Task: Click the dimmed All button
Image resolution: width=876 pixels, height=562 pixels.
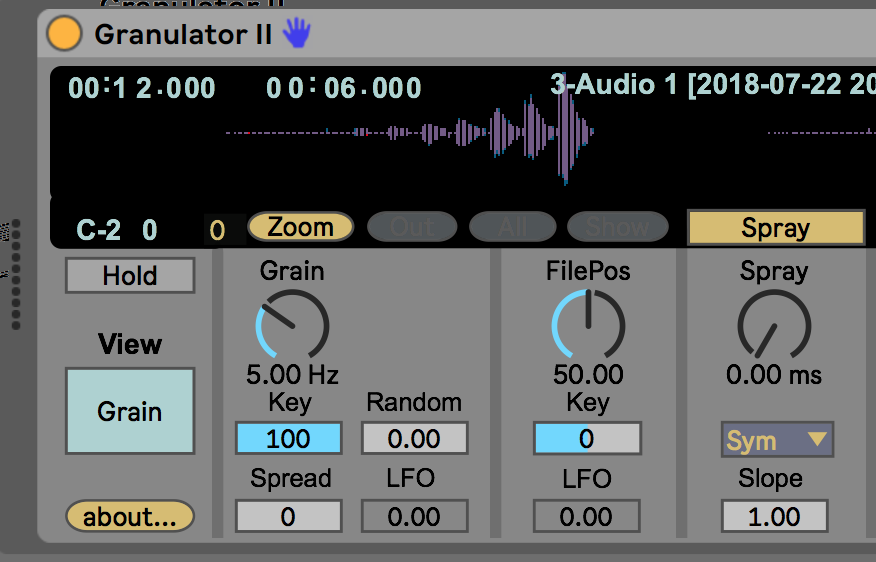Action: point(513,227)
